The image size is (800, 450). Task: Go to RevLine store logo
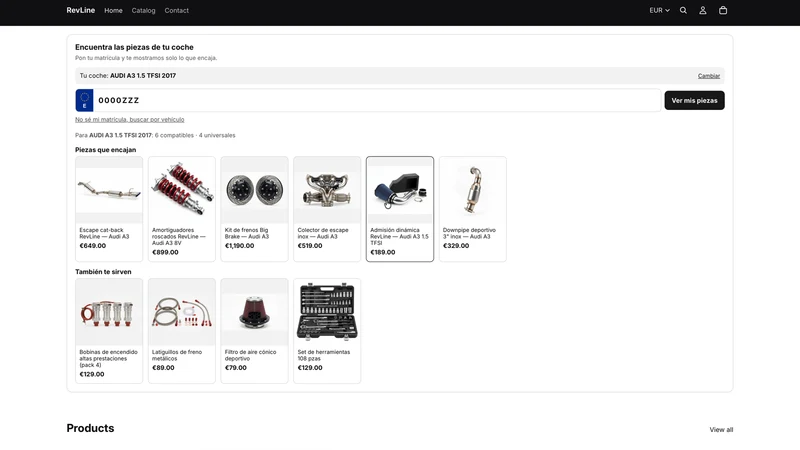[81, 10]
